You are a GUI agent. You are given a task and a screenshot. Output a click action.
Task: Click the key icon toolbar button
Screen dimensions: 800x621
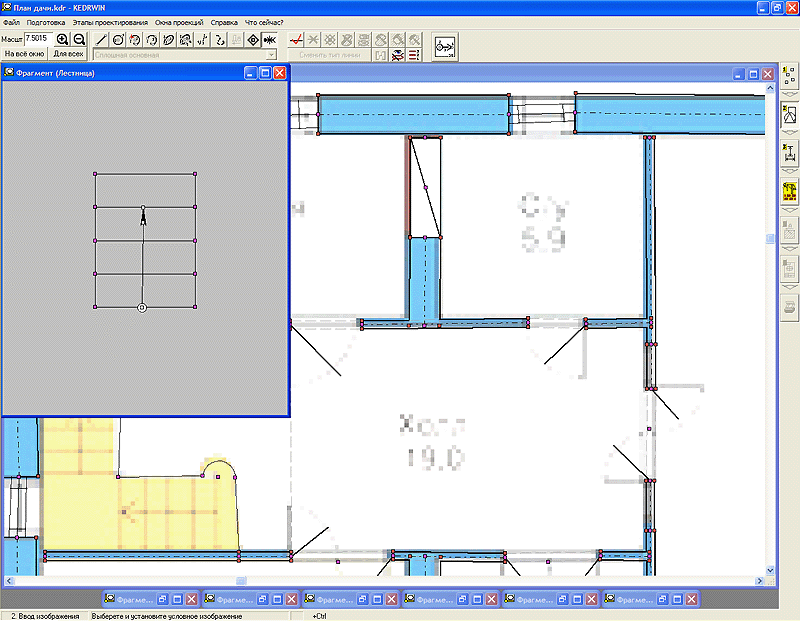[x=444, y=46]
